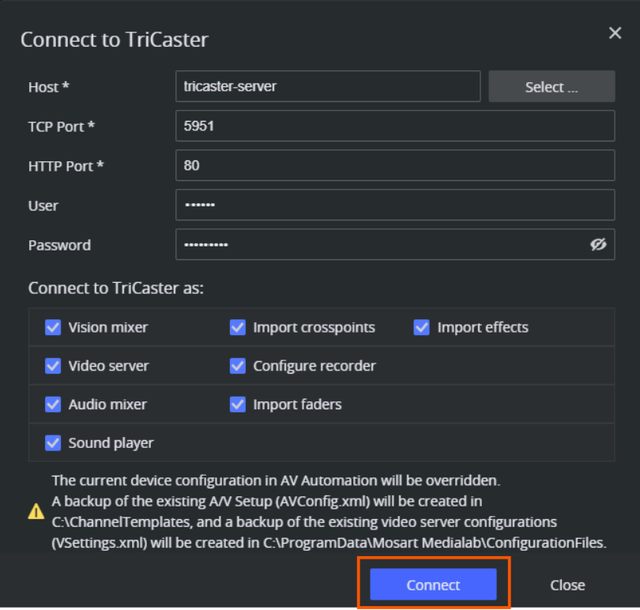640x610 pixels.
Task: Disable the Configure recorder option
Action: [238, 366]
